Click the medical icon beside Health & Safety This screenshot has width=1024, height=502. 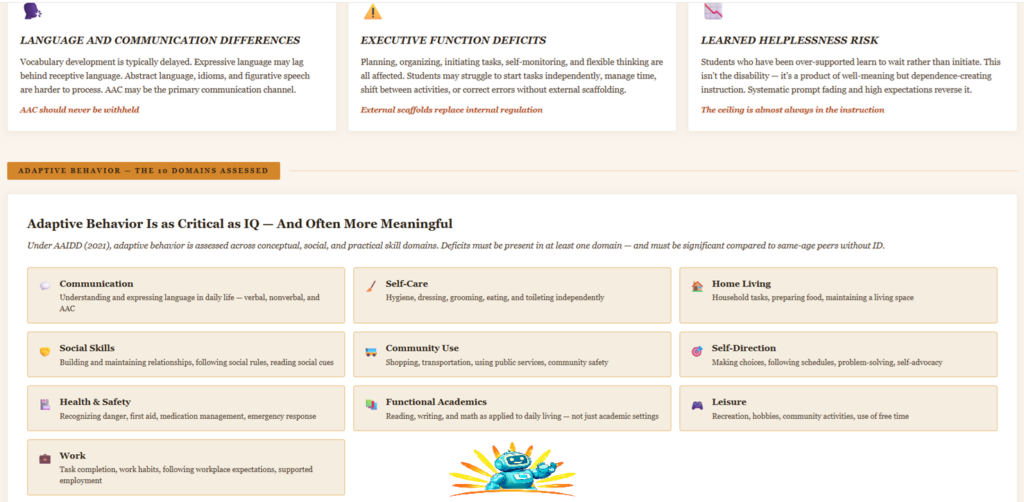coord(44,405)
